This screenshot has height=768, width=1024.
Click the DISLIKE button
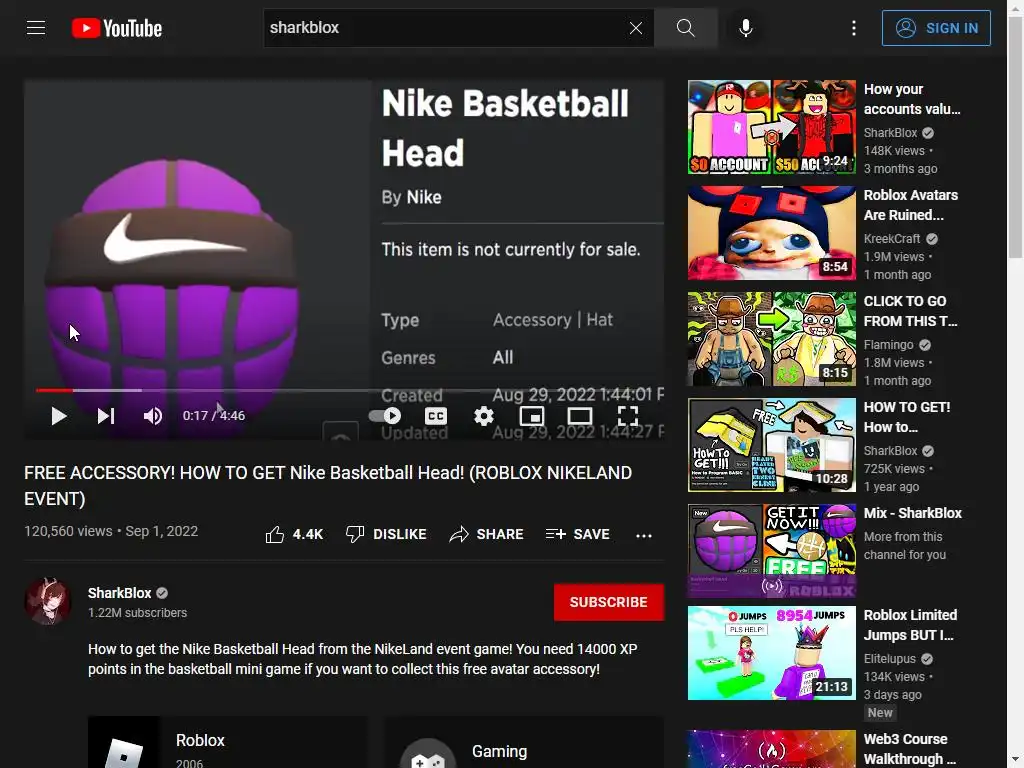386,535
